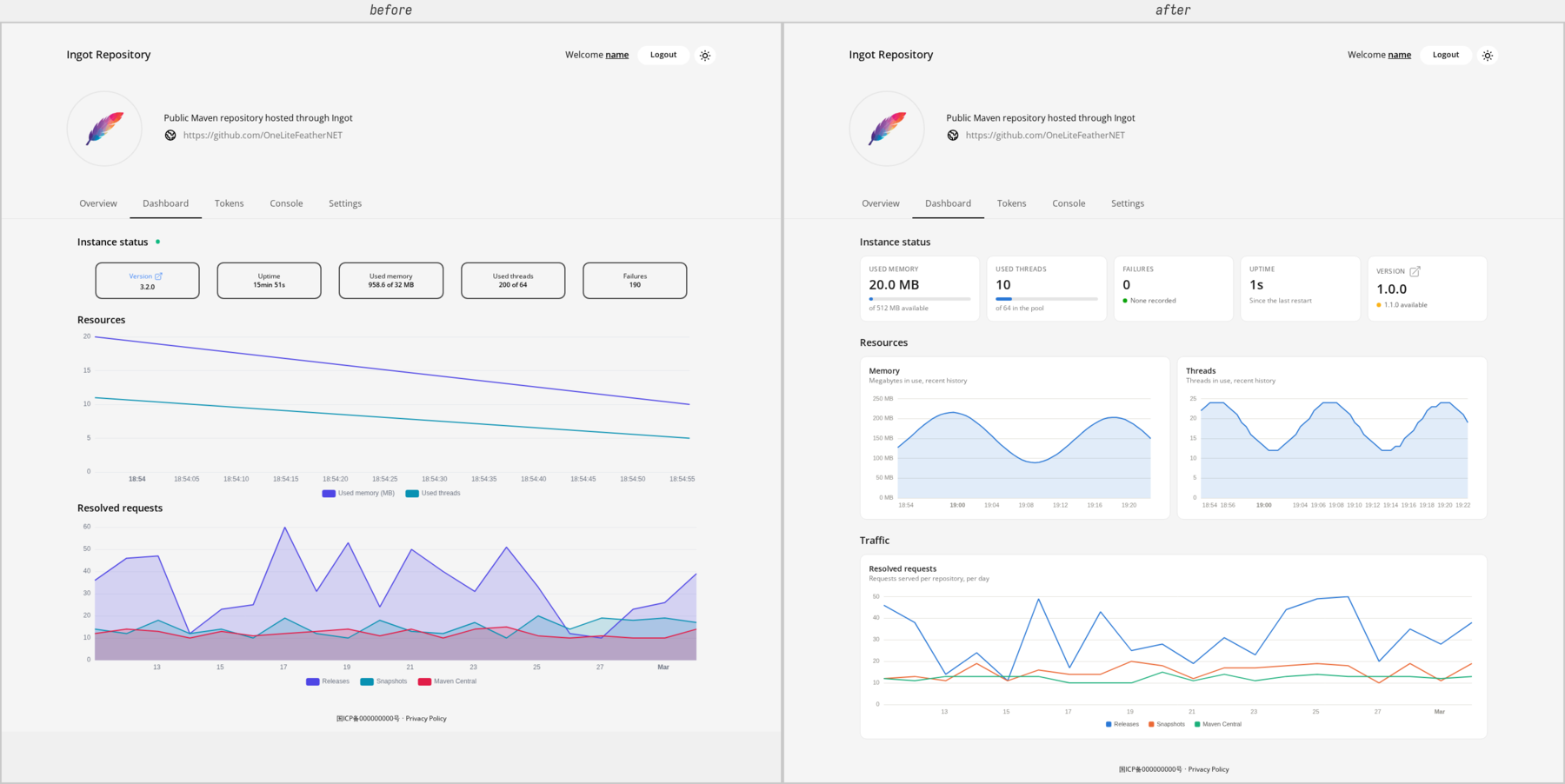Click the UPTIME '1s' value in after panel
The width and height of the screenshot is (1565, 784).
point(1256,285)
